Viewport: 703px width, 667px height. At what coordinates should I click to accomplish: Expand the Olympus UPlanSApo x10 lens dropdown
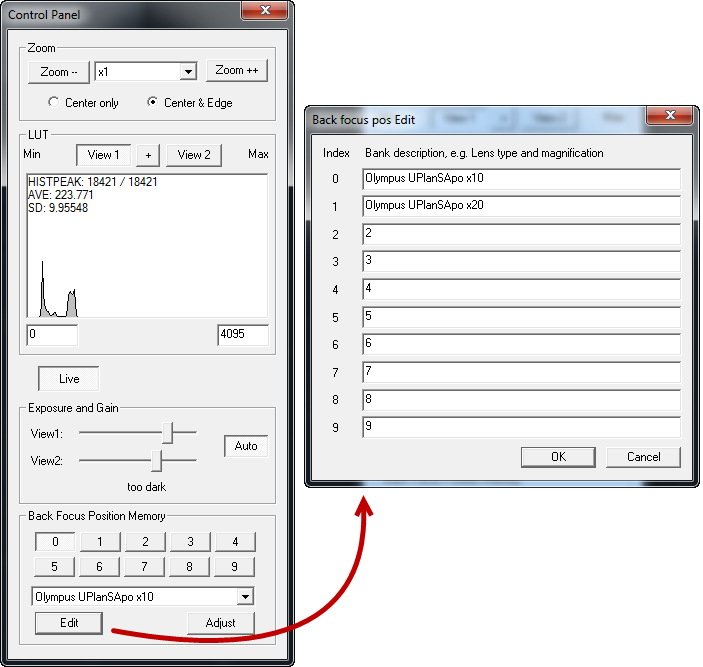pyautogui.click(x=244, y=597)
